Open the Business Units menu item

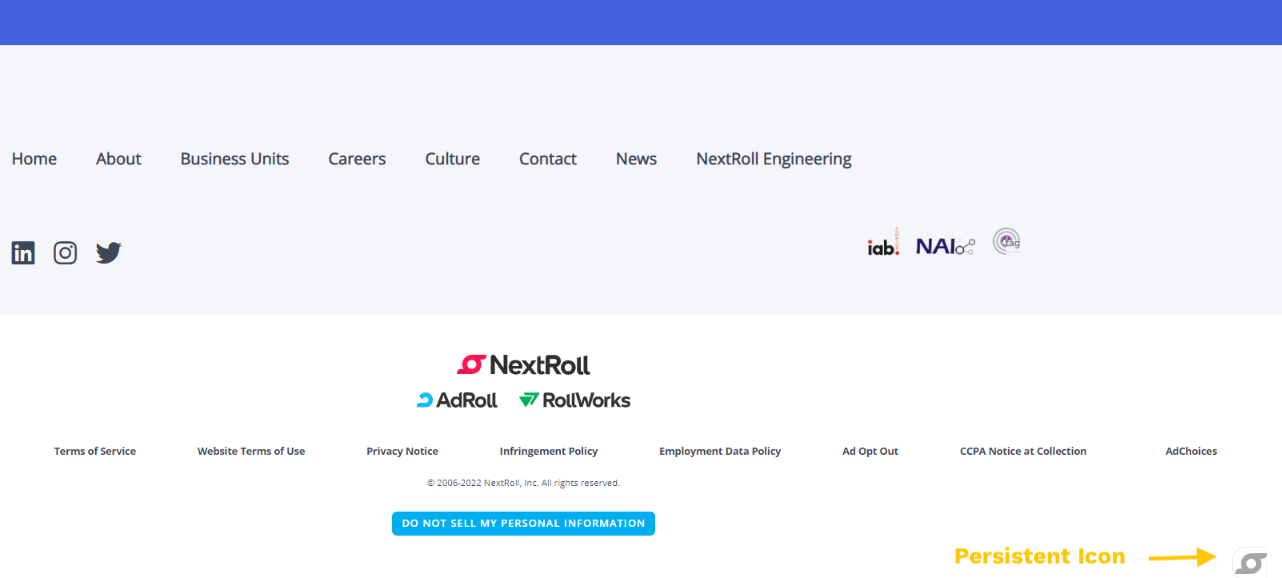(x=234, y=159)
